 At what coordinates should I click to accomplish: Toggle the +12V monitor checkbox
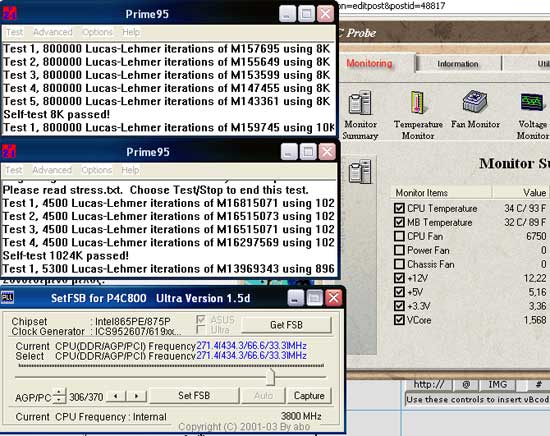click(x=399, y=278)
